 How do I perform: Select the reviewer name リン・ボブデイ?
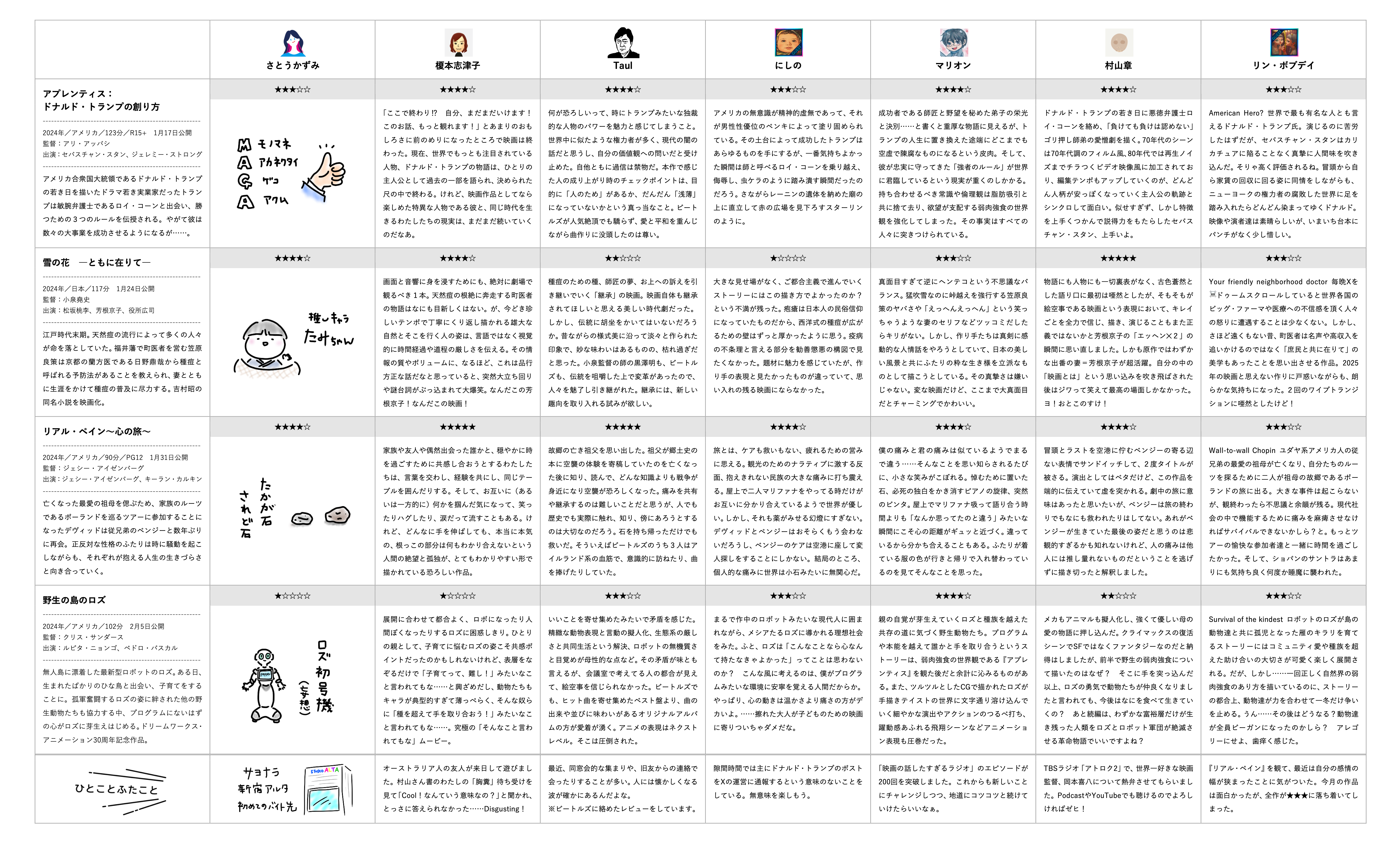coord(1284,65)
